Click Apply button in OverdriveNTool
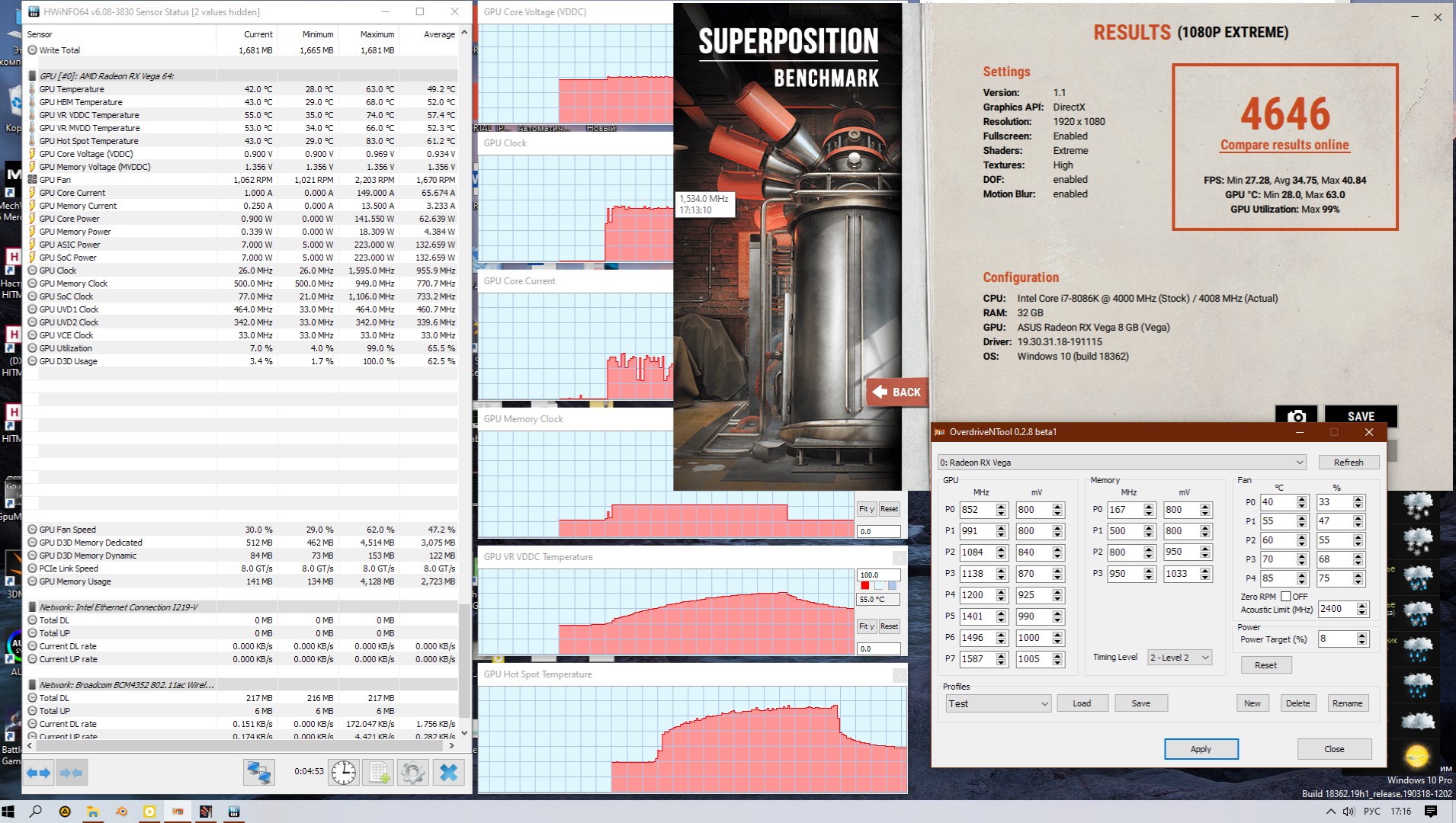1456x823 pixels. tap(1201, 749)
